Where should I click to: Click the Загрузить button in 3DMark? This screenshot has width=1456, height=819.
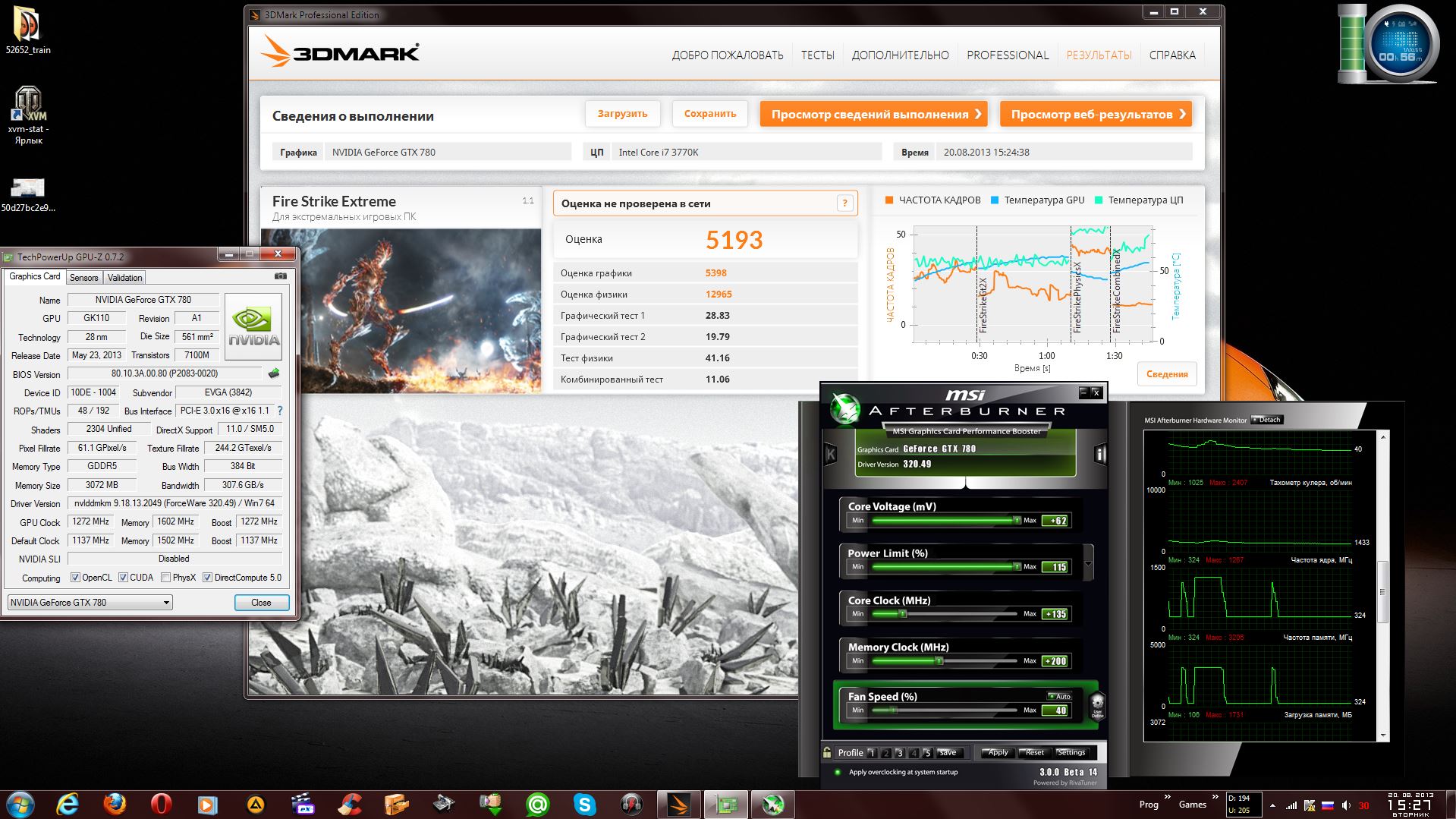coord(622,114)
